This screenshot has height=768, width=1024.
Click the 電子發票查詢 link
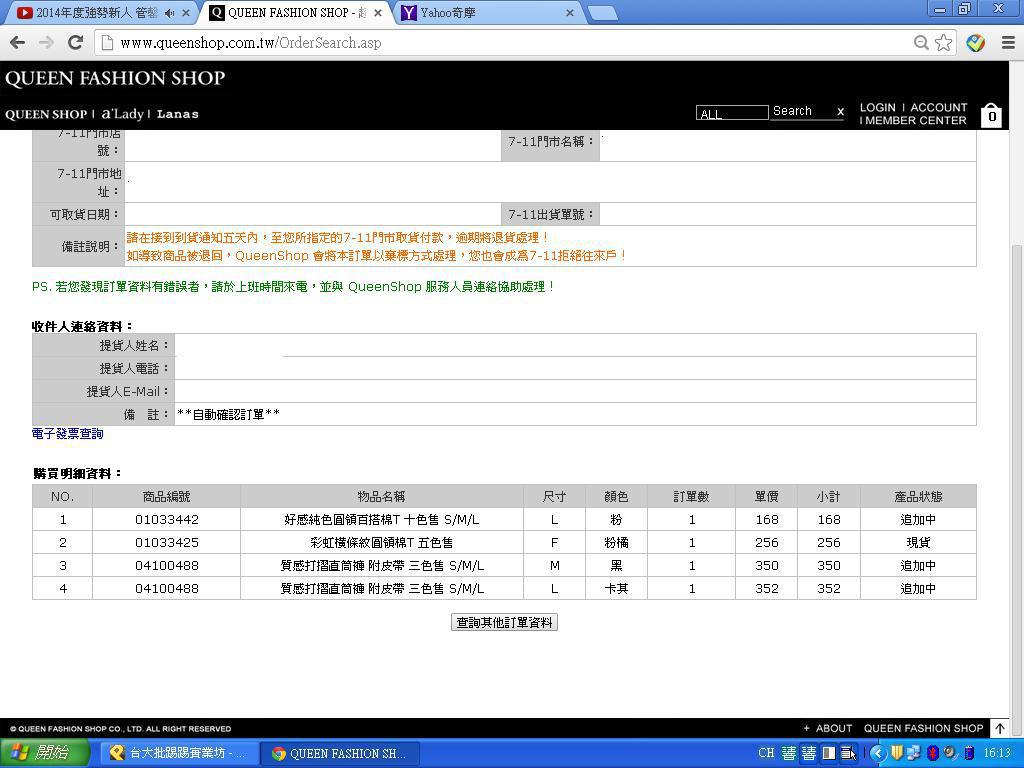click(x=67, y=434)
